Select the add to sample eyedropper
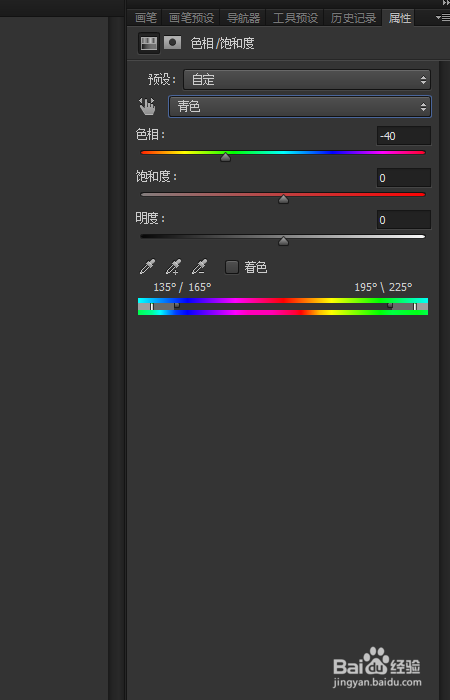The image size is (450, 700). [x=173, y=267]
